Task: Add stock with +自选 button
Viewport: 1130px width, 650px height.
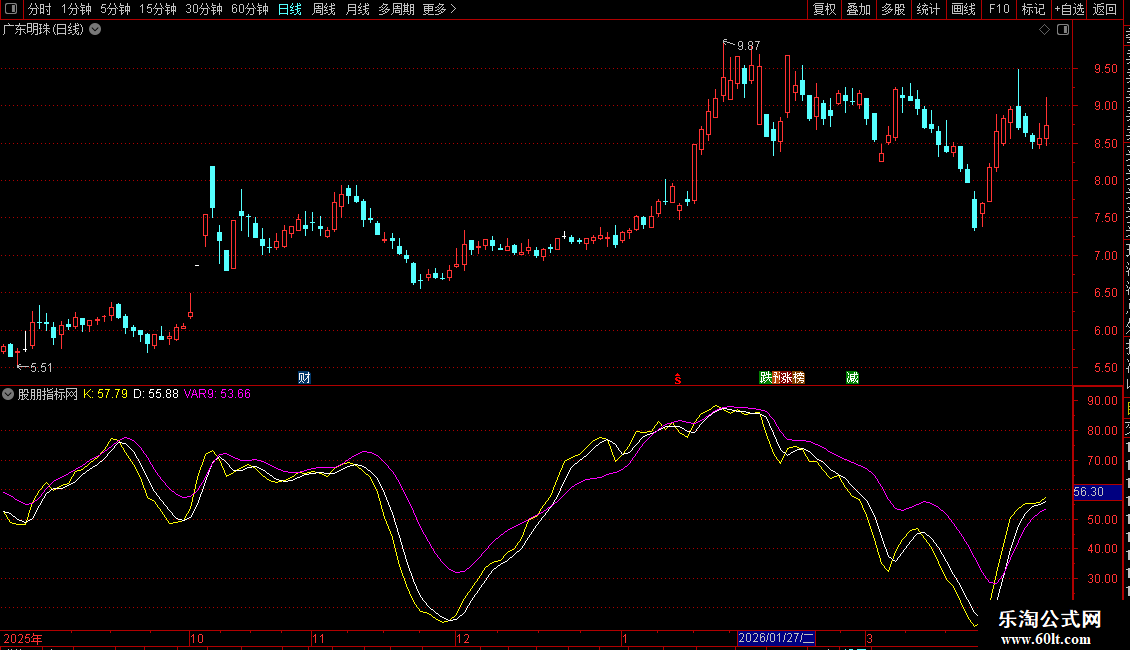Action: pyautogui.click(x=1069, y=9)
